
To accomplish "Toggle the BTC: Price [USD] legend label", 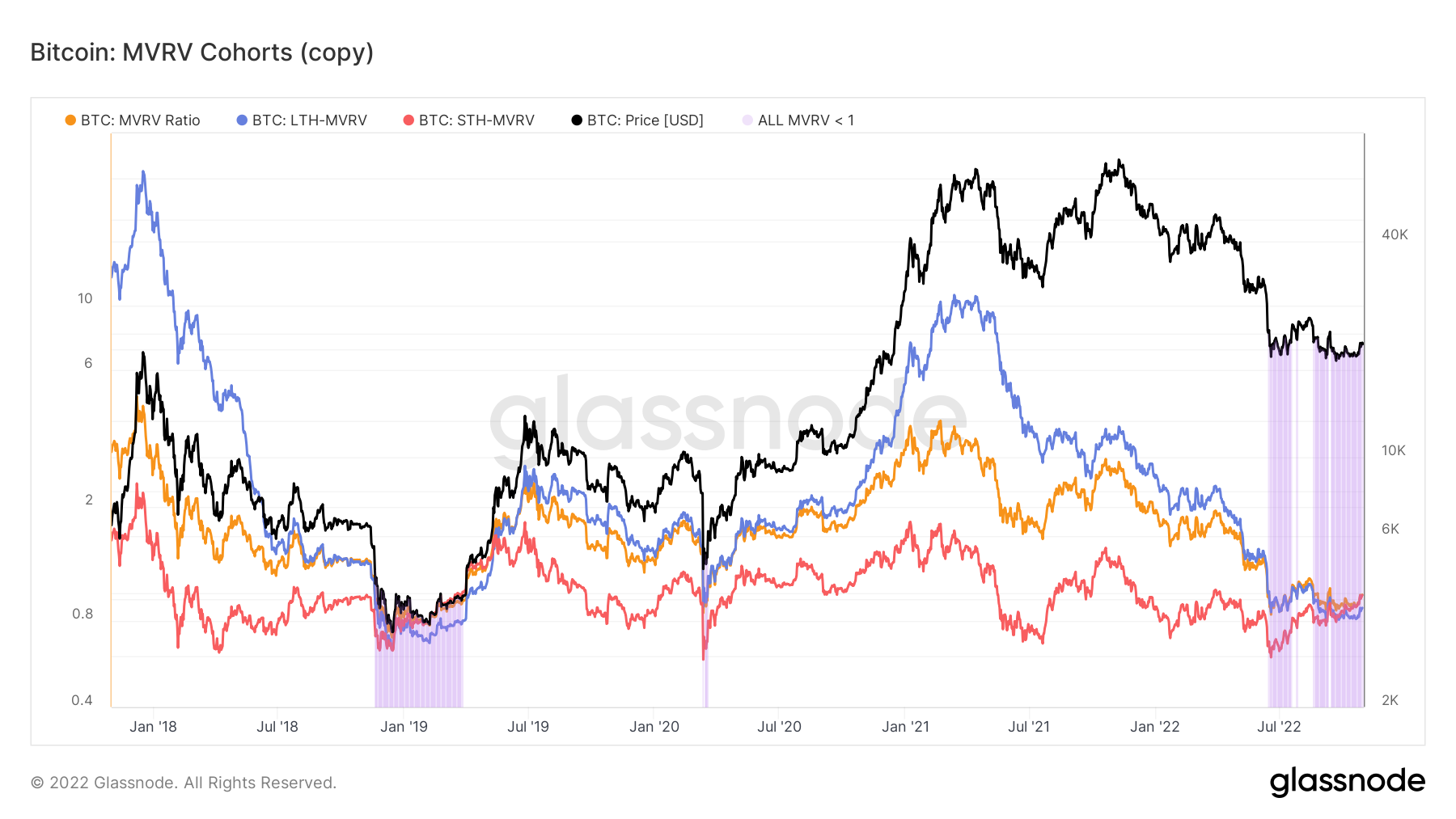I will 645,120.
